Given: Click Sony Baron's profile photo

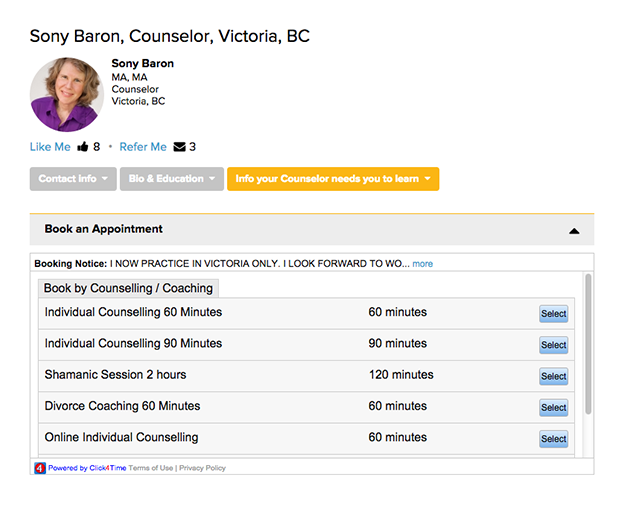Looking at the screenshot, I should pyautogui.click(x=67, y=94).
